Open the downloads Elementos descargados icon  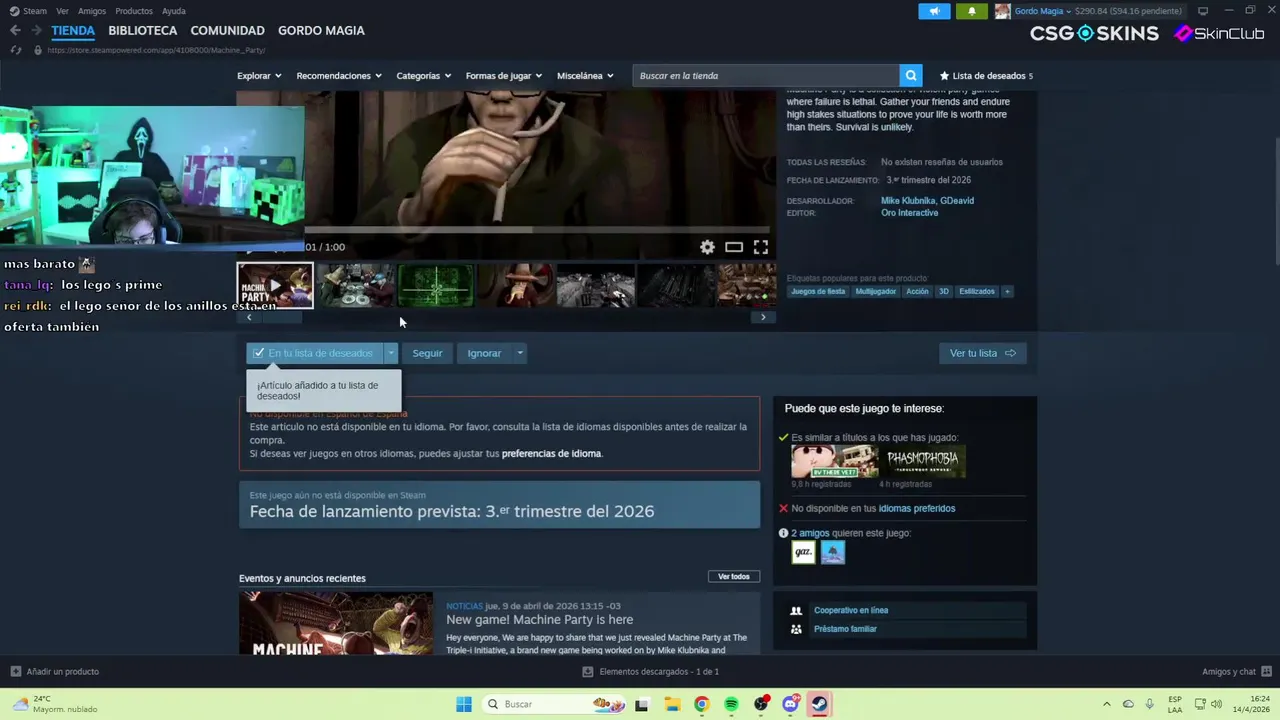point(588,671)
